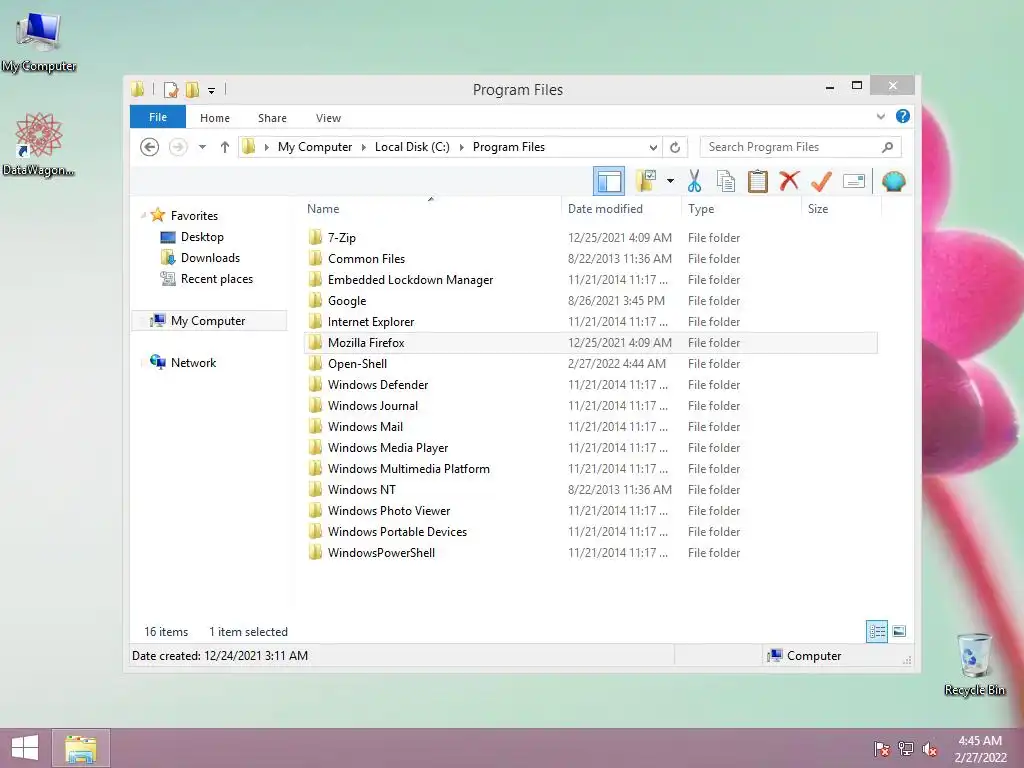Select Desktop in Favorites
1024x768 pixels.
coord(202,237)
